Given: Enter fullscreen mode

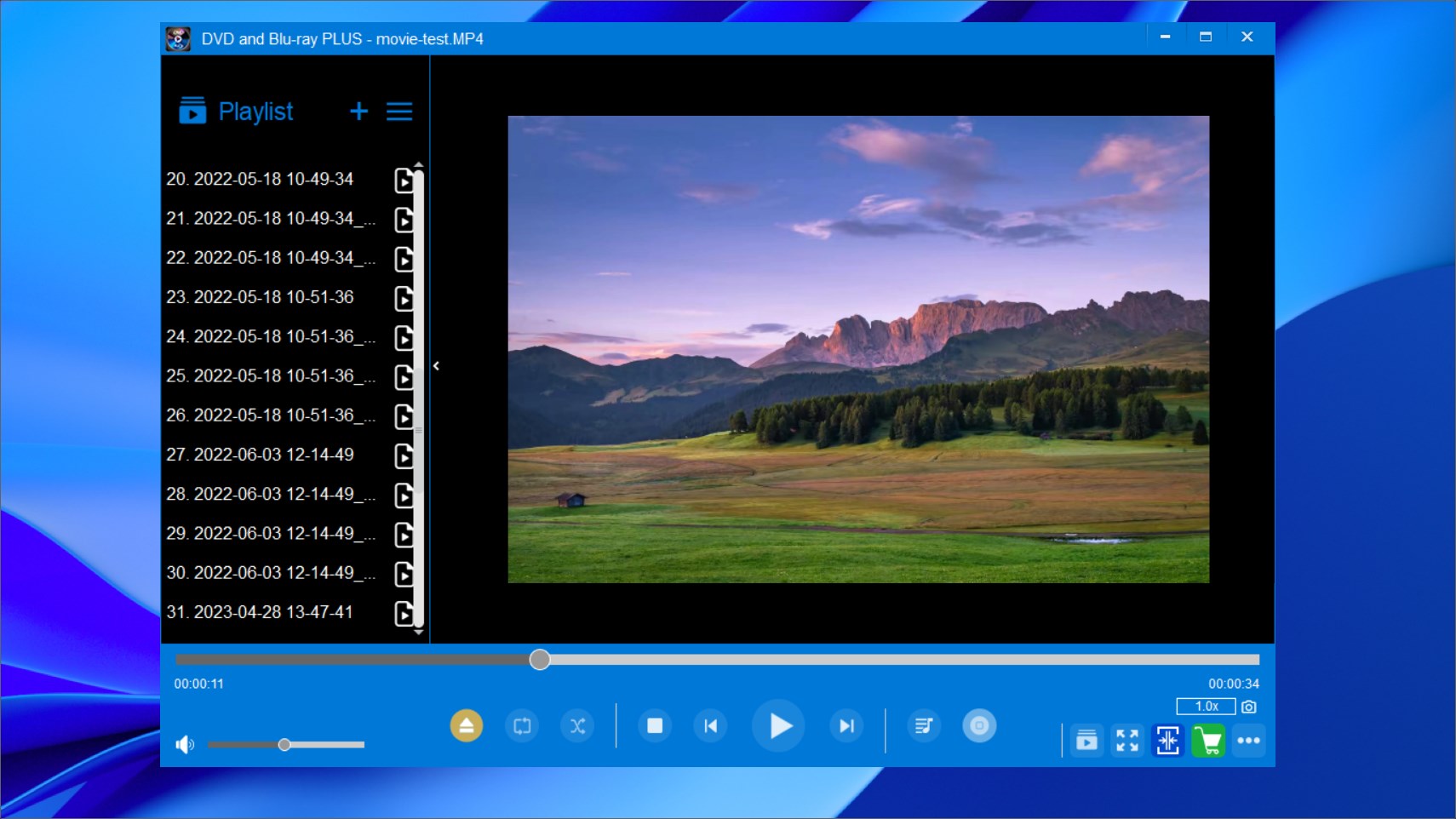Looking at the screenshot, I should pyautogui.click(x=1127, y=741).
